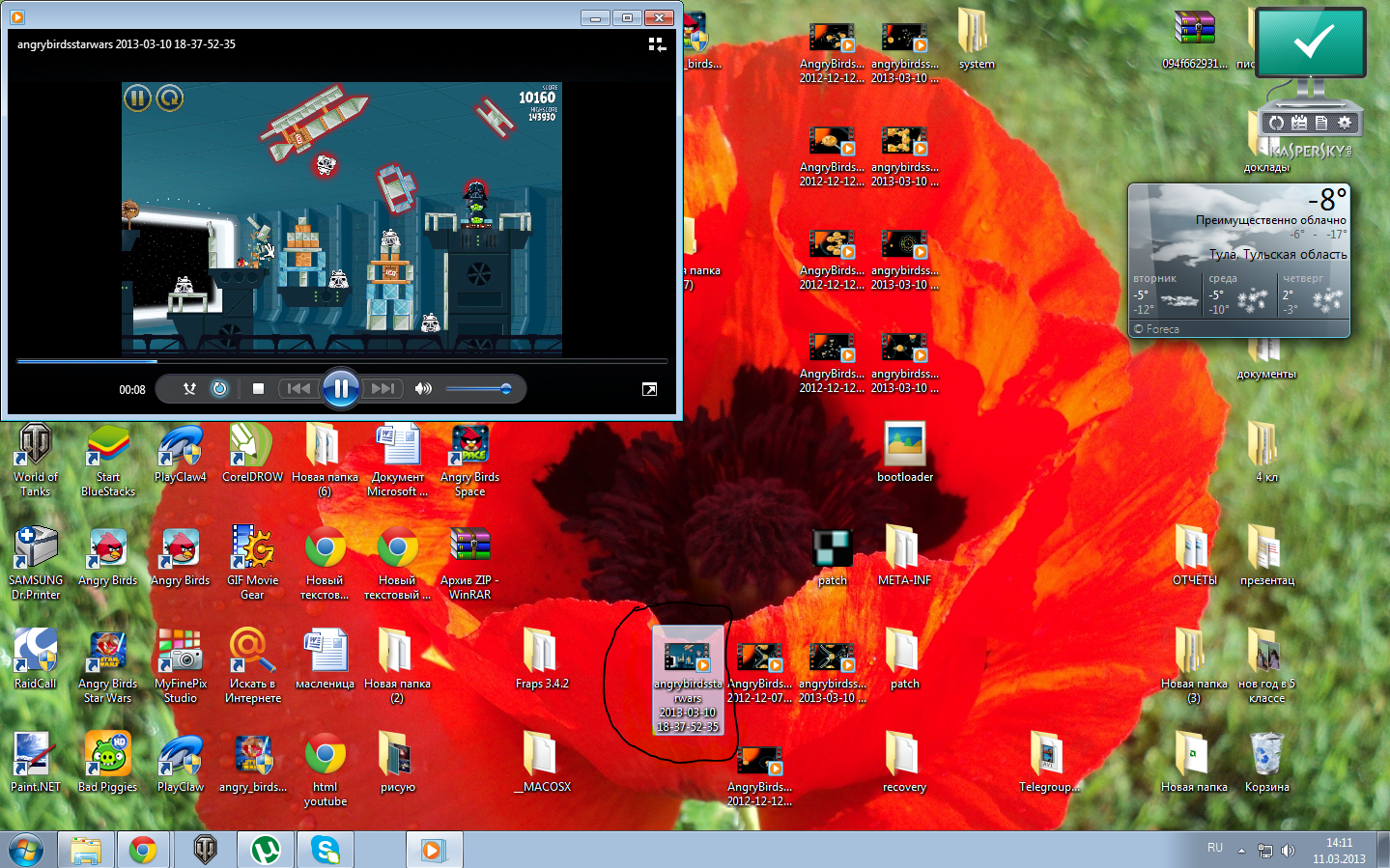
Task: Click the Kaspersky gadget update icon
Action: tap(1276, 123)
